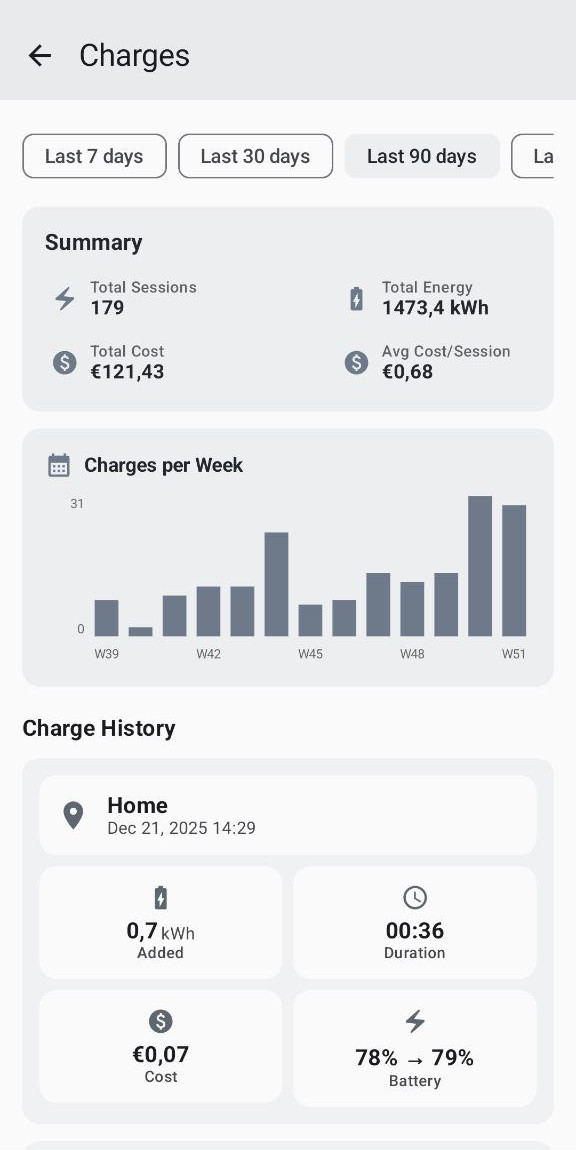Click the lightning icon above the Battery percentage

[x=414, y=1021]
